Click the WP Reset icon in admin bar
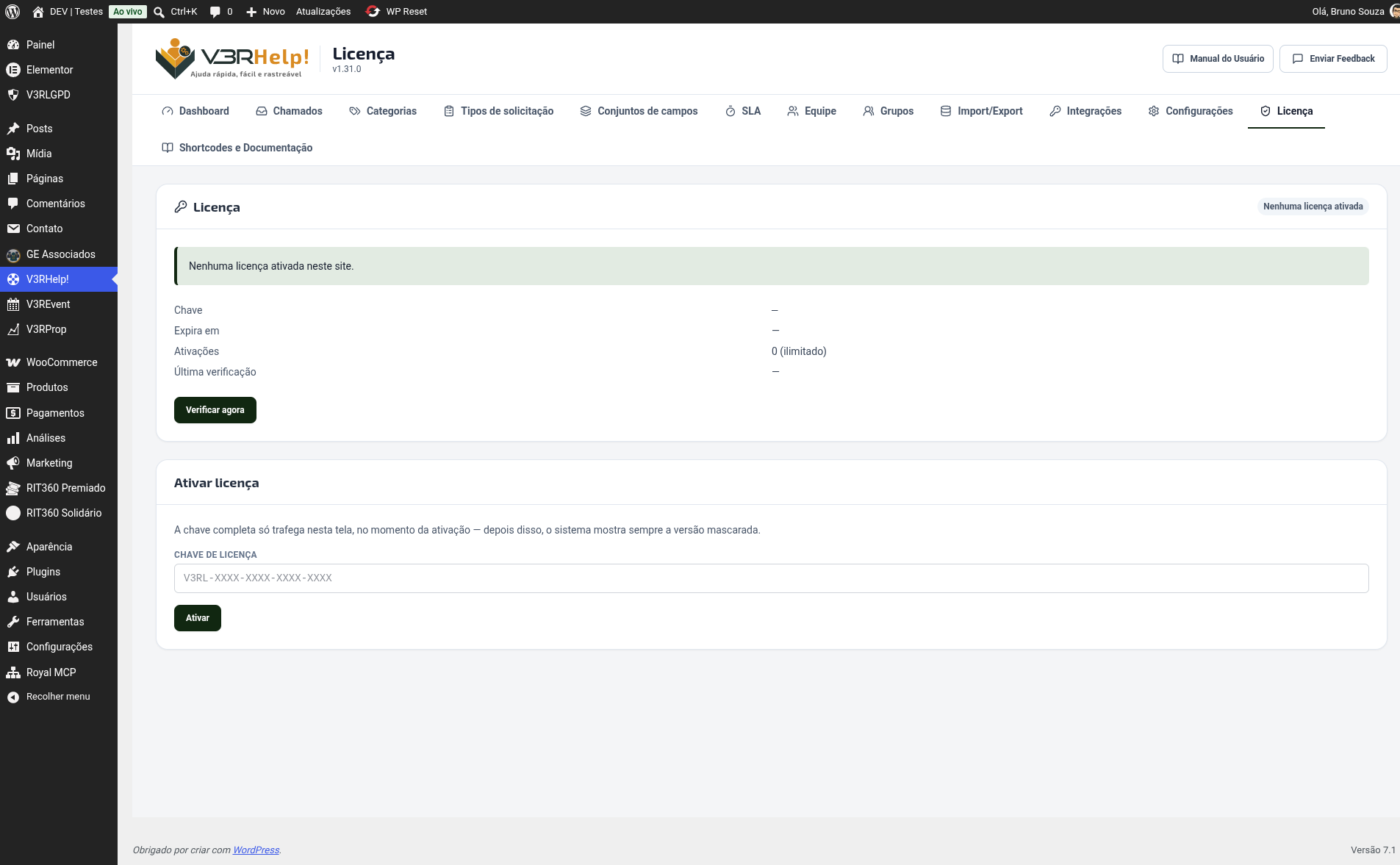Viewport: 1400px width, 865px height. click(373, 12)
